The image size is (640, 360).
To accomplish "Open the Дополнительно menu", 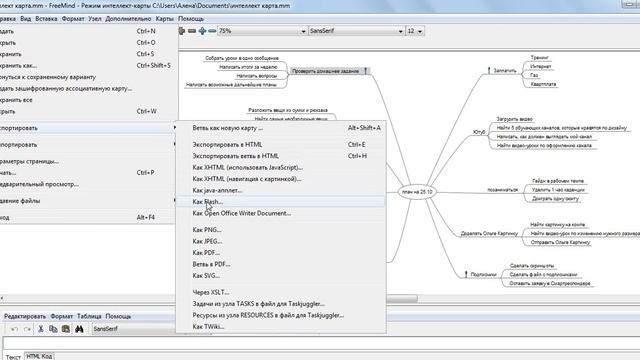I will [x=128, y=19].
